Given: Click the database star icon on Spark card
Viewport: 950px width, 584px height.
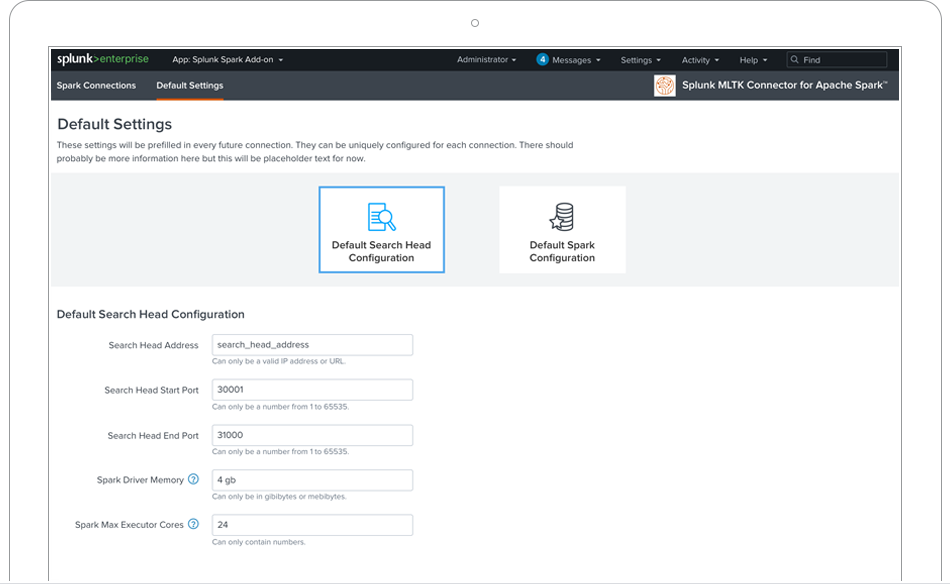Looking at the screenshot, I should pyautogui.click(x=562, y=217).
